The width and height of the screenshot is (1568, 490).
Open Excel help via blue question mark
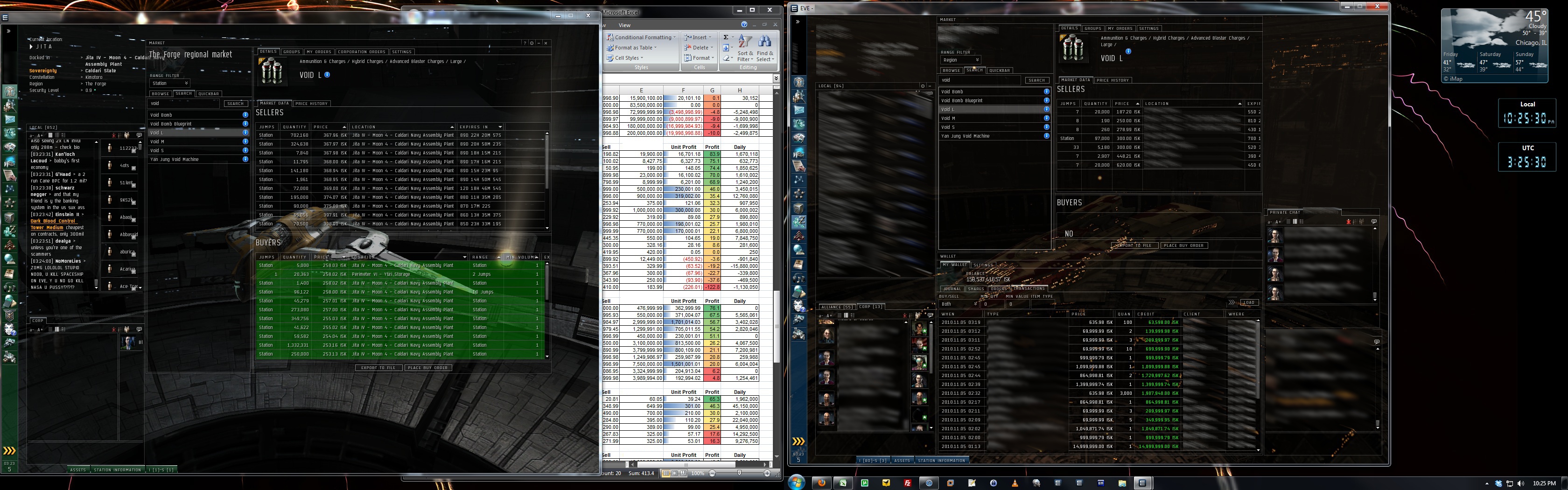744,25
